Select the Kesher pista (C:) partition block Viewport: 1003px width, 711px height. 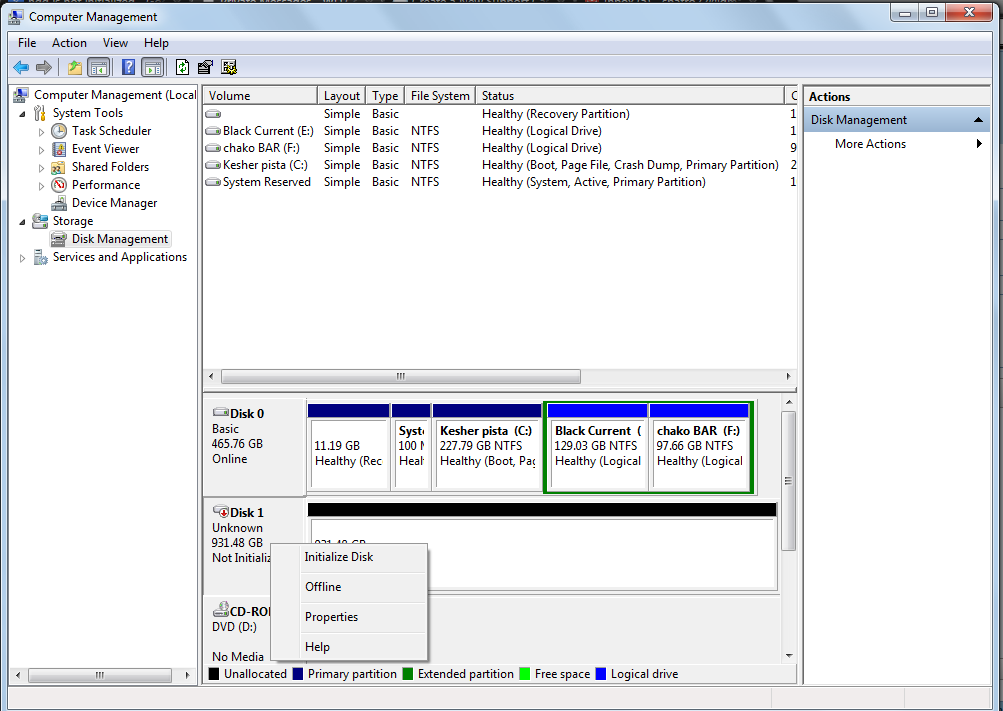[x=487, y=446]
